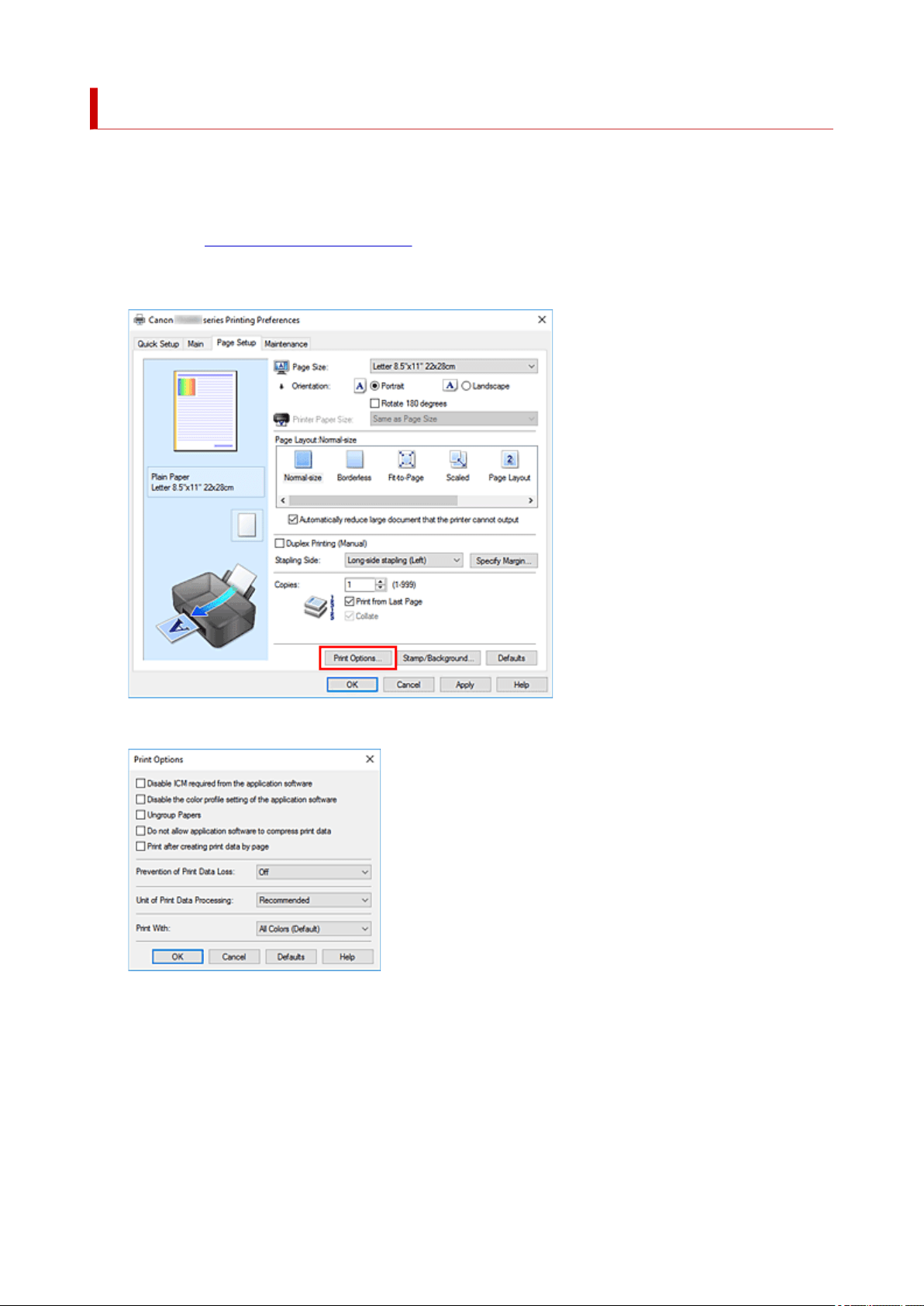The image size is (924, 1306).
Task: Enable Rotate 180 degrees checkbox
Action: click(x=375, y=403)
